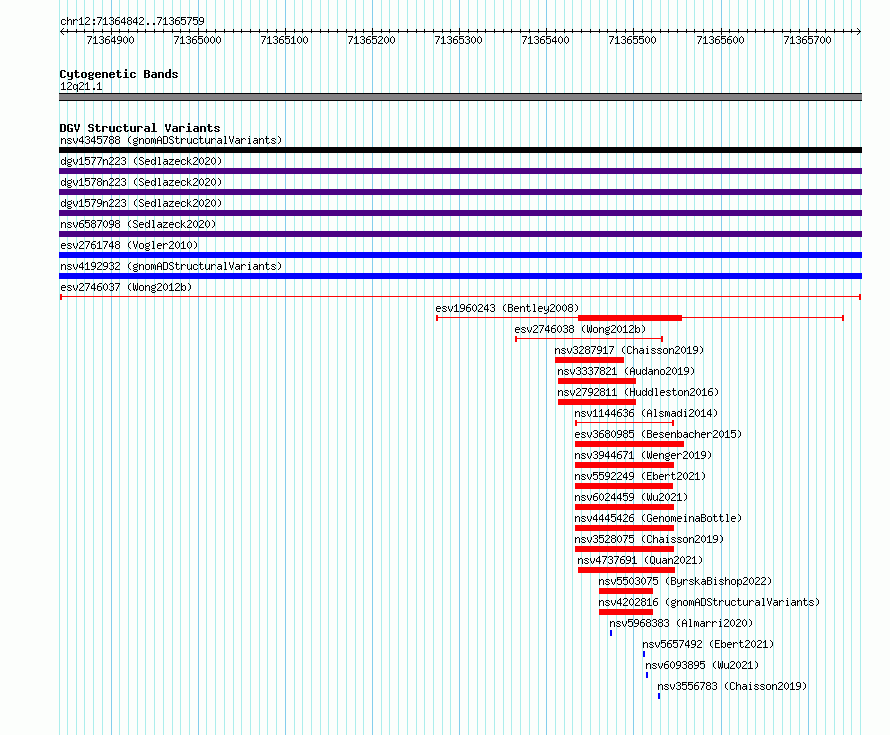The image size is (890, 735).
Task: Open variant dgv1579n223 (Sedlazeck2020) label
Action: point(141,203)
